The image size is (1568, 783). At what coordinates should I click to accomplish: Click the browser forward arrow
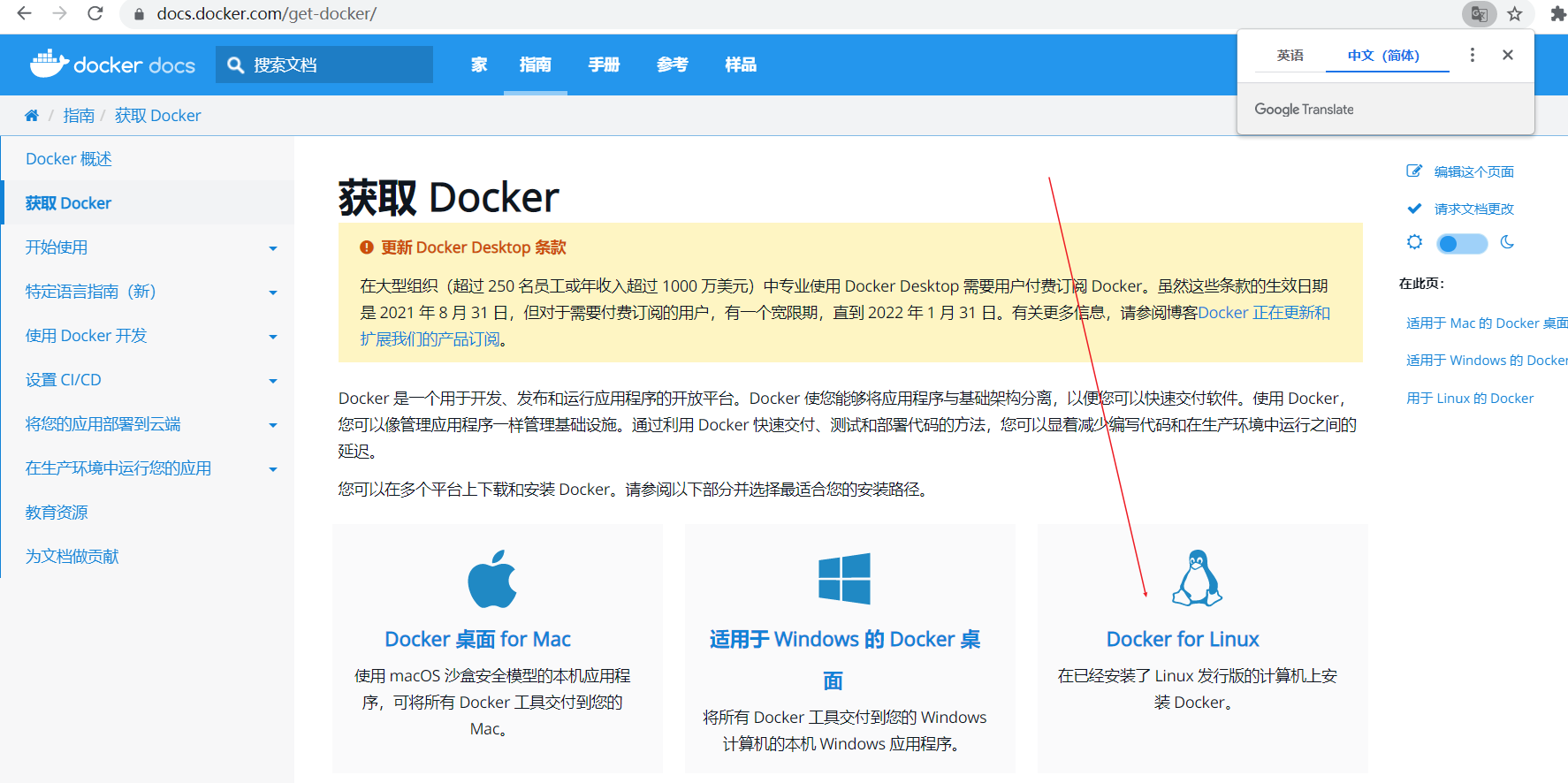click(59, 13)
